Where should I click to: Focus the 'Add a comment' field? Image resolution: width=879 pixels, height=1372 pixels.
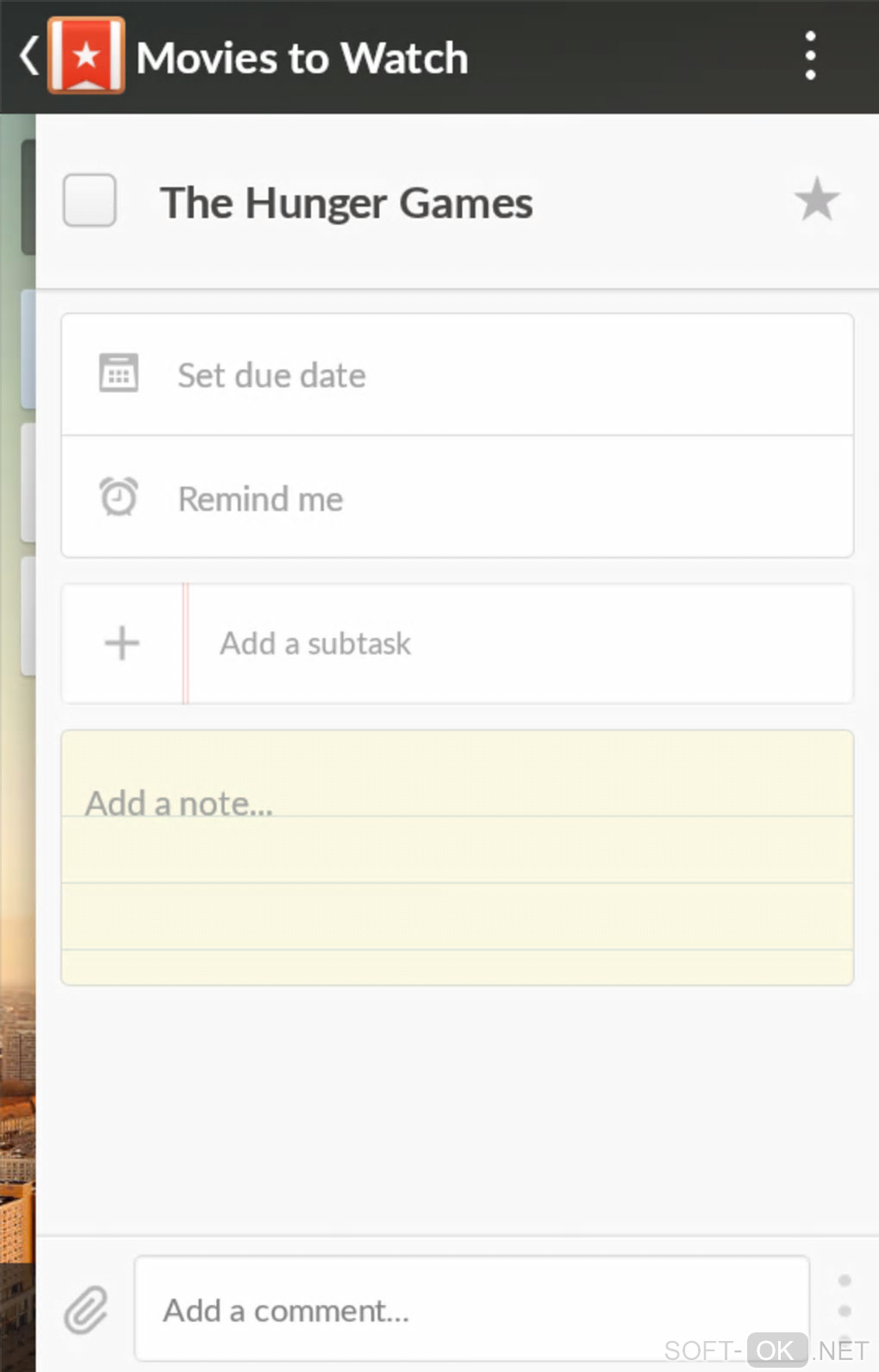[471, 1310]
